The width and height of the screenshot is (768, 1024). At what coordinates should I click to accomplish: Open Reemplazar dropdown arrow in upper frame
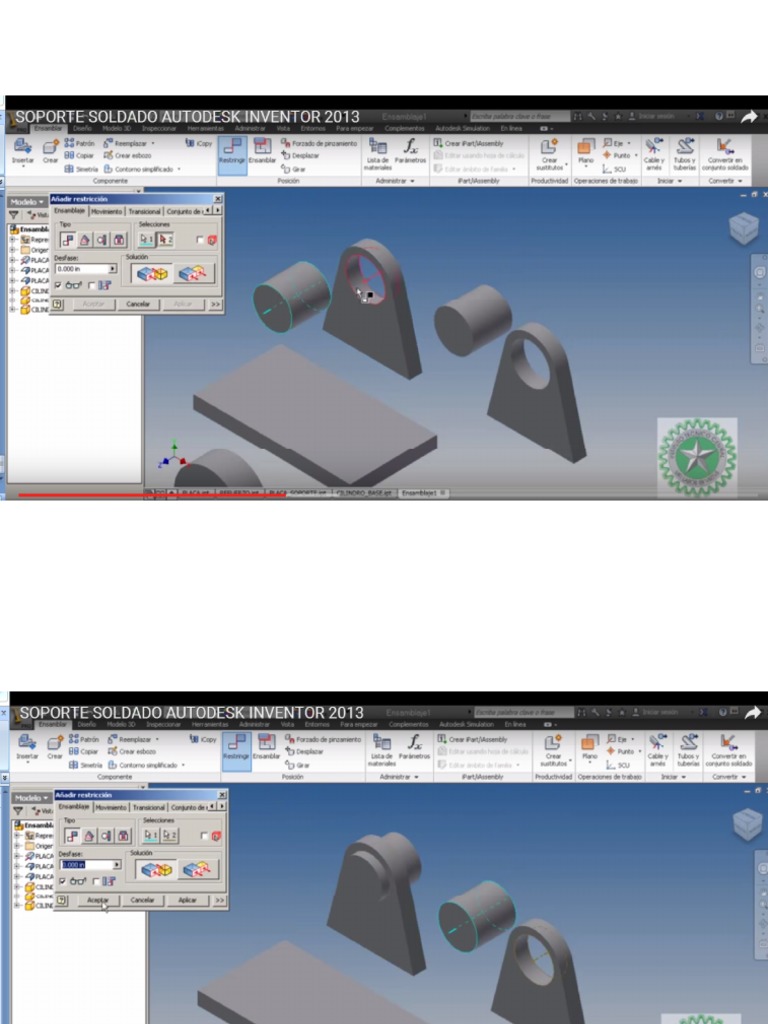tap(153, 143)
